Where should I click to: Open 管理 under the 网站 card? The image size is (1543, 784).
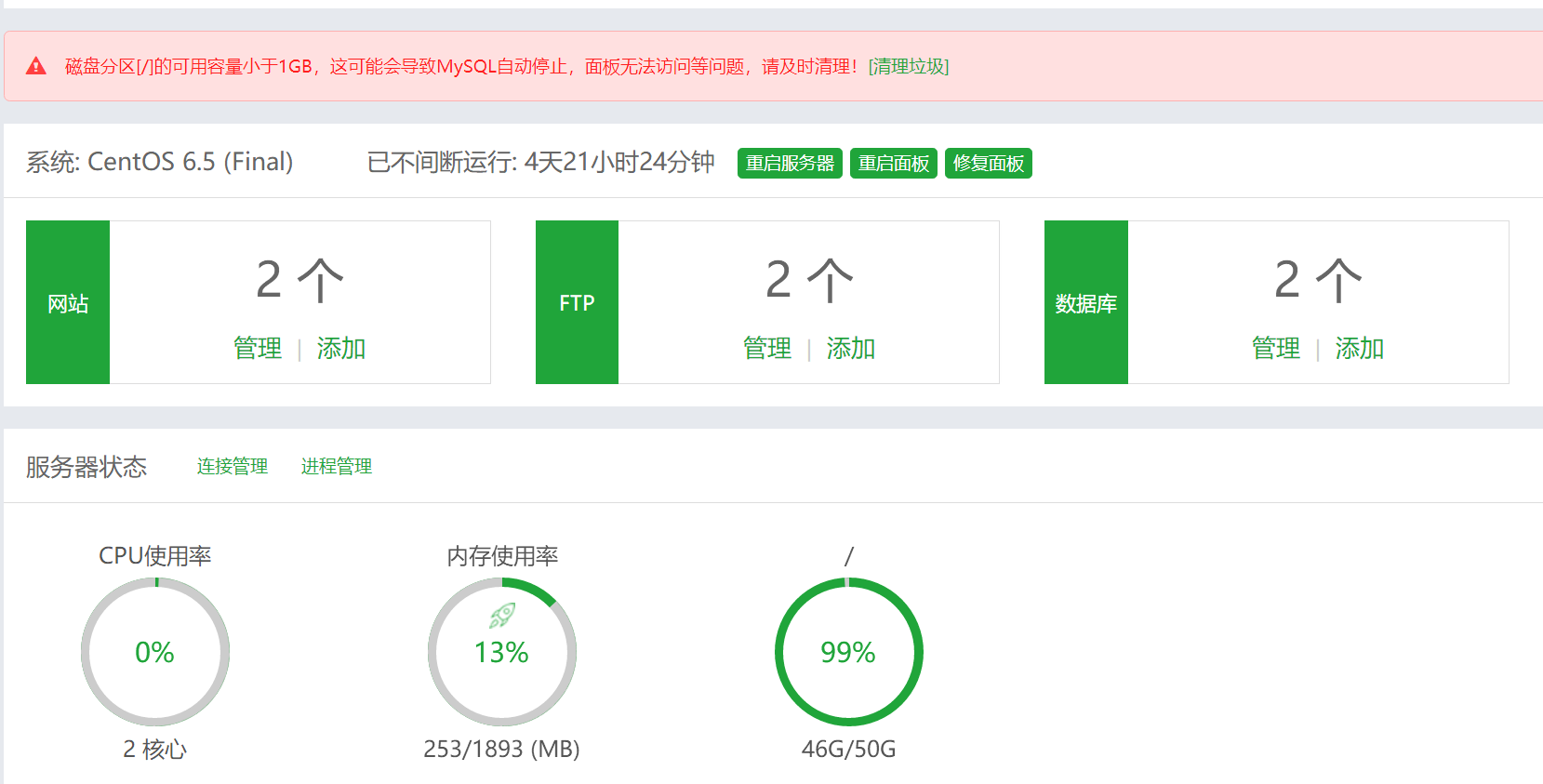(258, 348)
